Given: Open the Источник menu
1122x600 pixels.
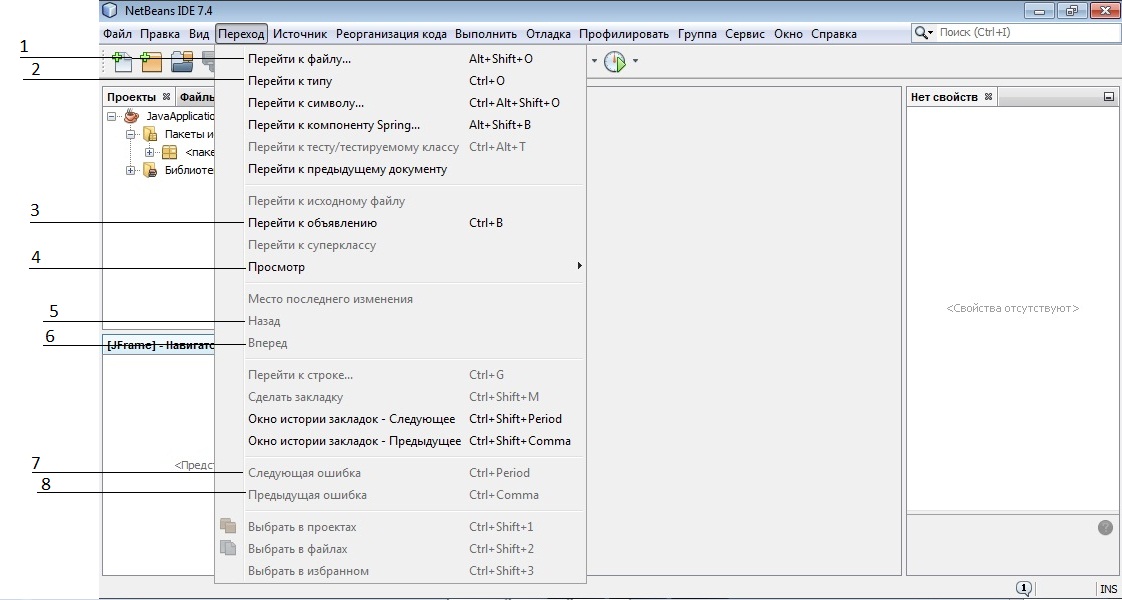Looking at the screenshot, I should 300,34.
